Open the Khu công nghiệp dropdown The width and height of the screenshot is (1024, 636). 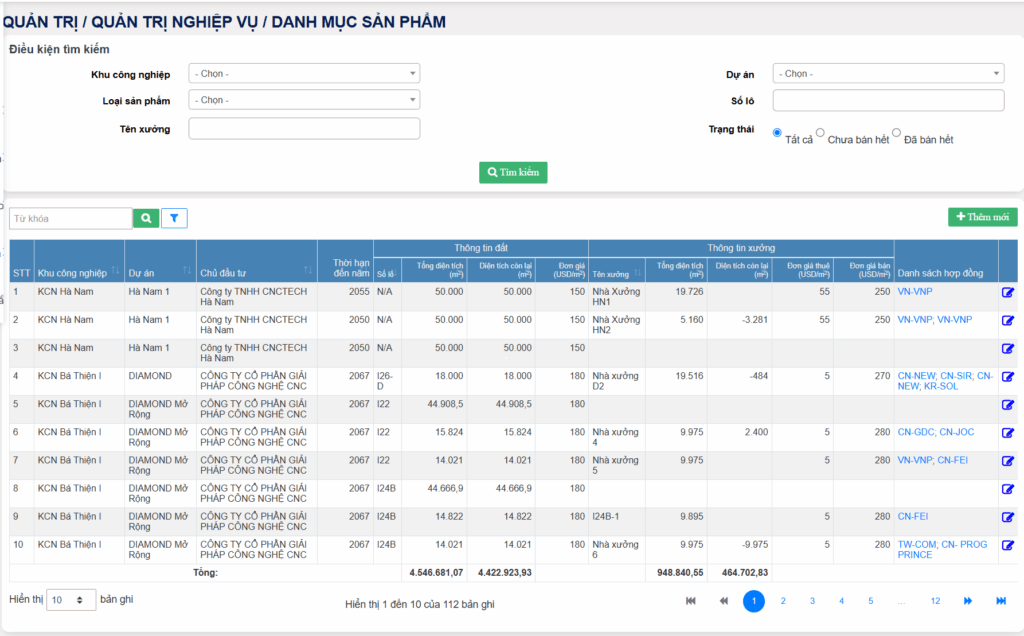(304, 73)
